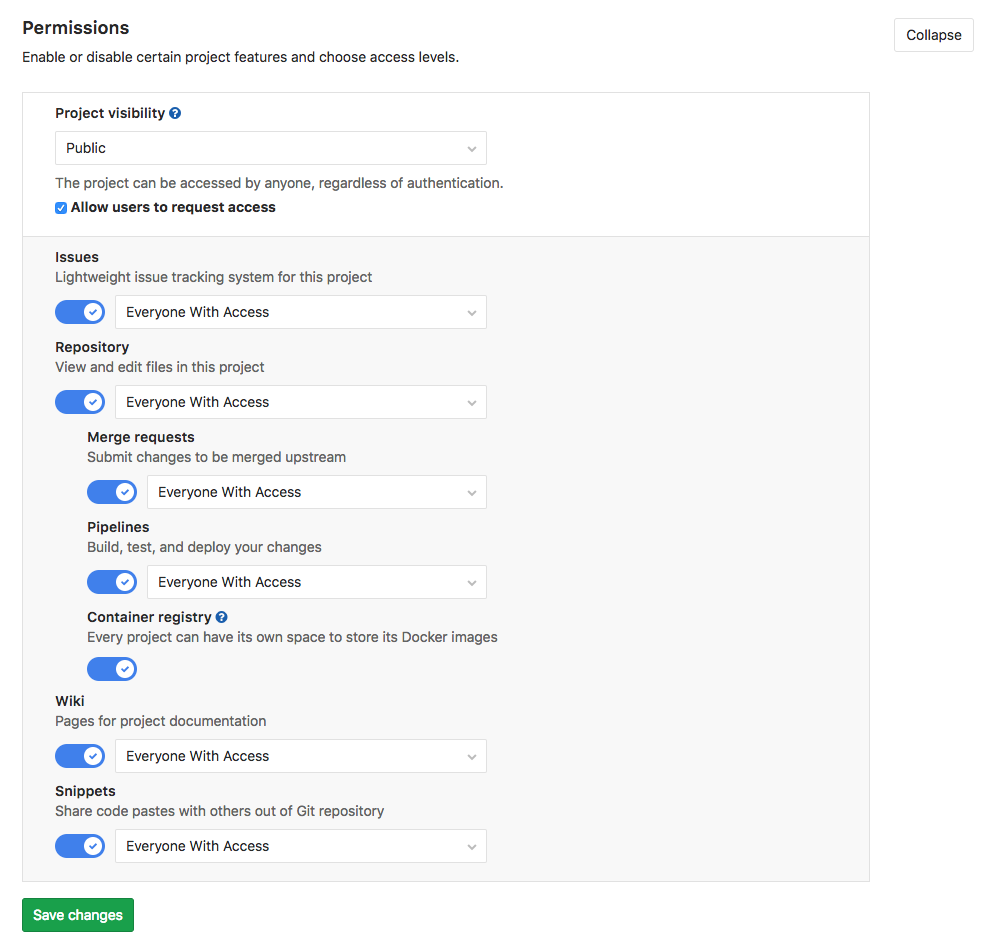Open the Pipelines access level dropdown

pos(316,581)
